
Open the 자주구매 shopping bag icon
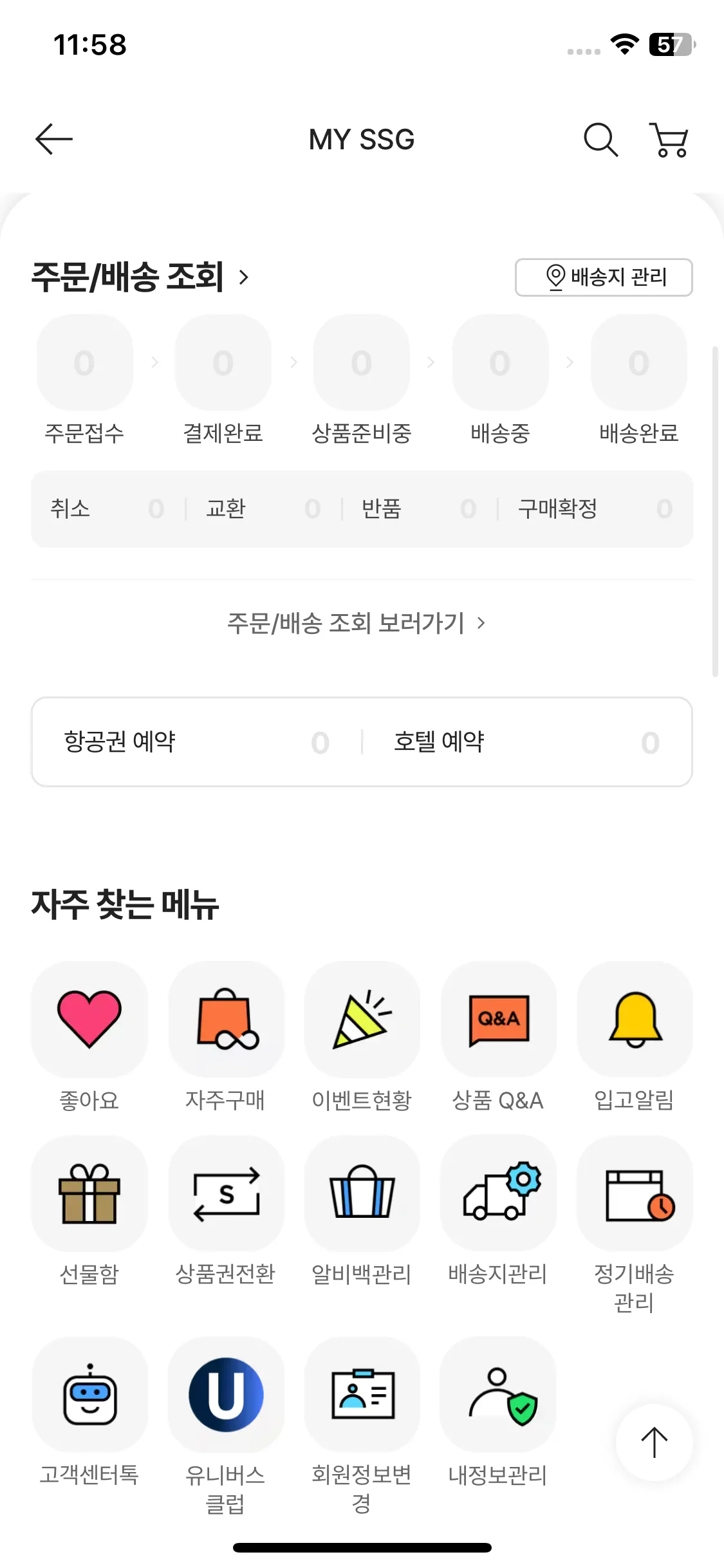pyautogui.click(x=226, y=1019)
